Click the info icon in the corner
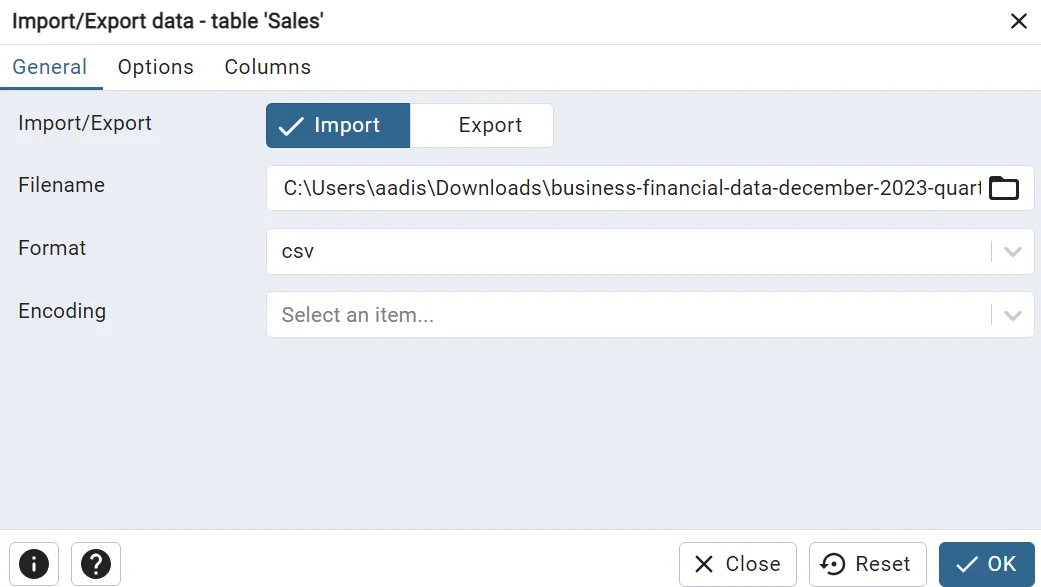The width and height of the screenshot is (1041, 587). pyautogui.click(x=34, y=564)
